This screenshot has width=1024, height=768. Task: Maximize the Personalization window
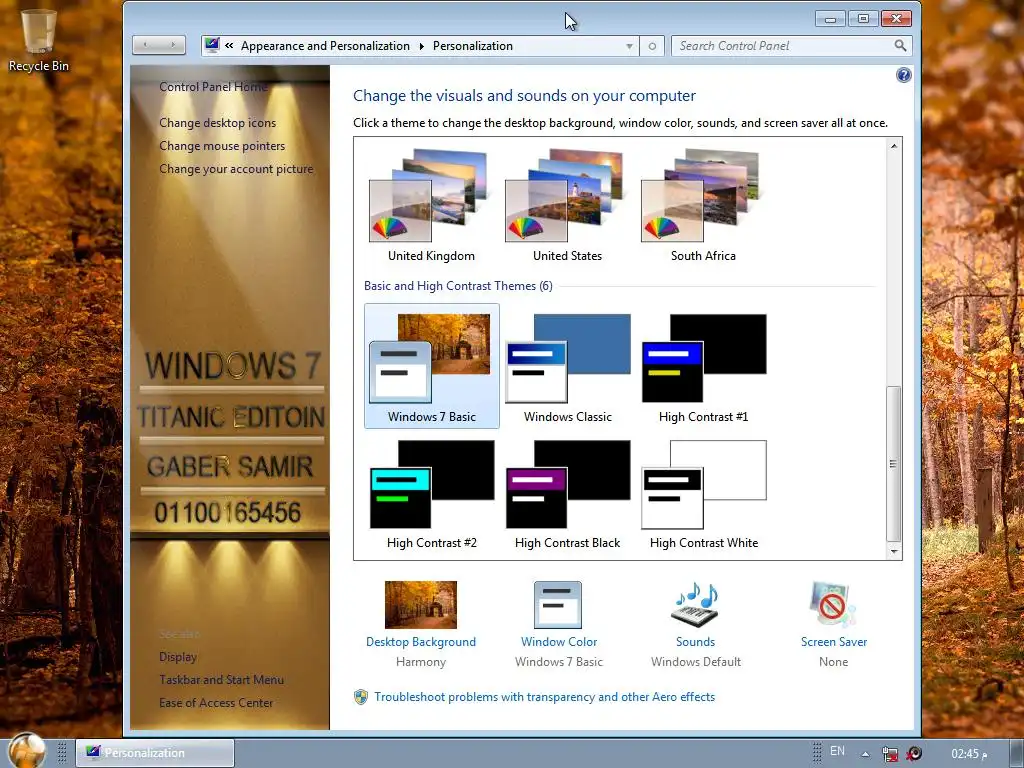point(863,19)
